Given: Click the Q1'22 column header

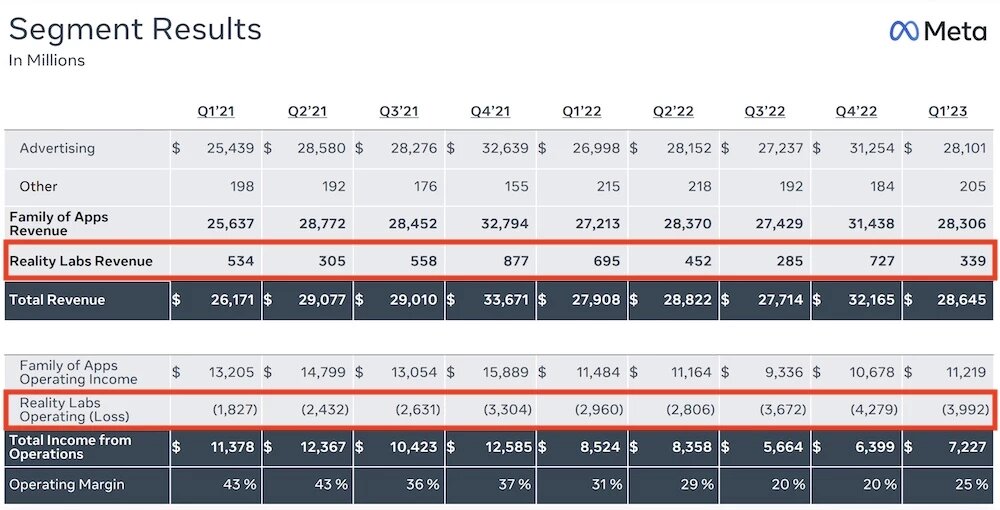Looking at the screenshot, I should 582,111.
